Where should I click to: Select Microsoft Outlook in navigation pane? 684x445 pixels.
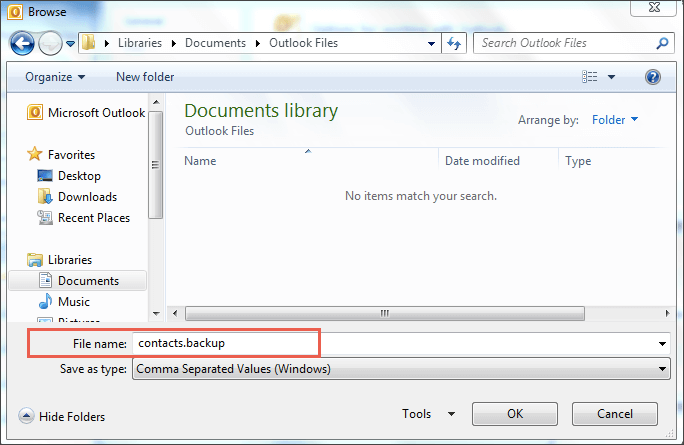tap(86, 113)
